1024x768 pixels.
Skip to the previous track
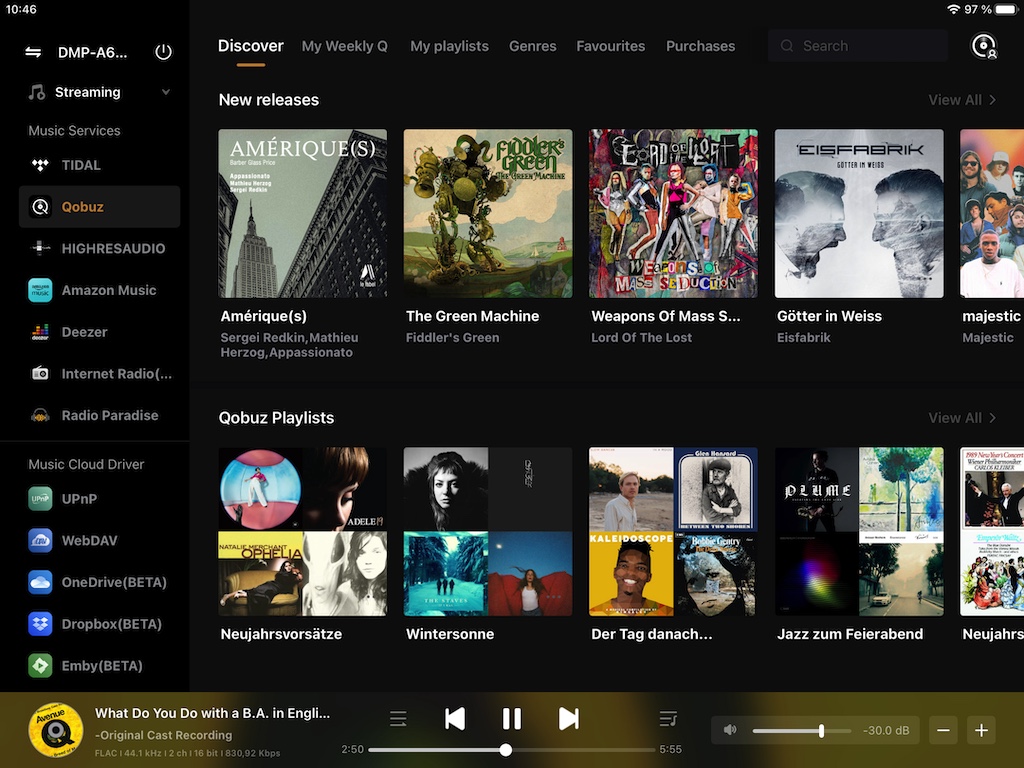pos(455,719)
